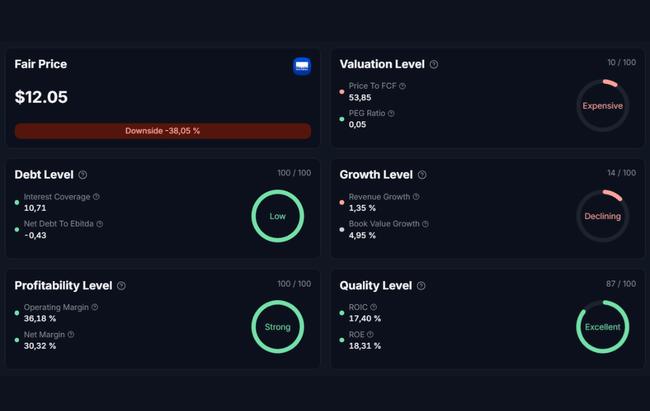
Task: Click the Strong profitability ring
Action: [x=277, y=327]
